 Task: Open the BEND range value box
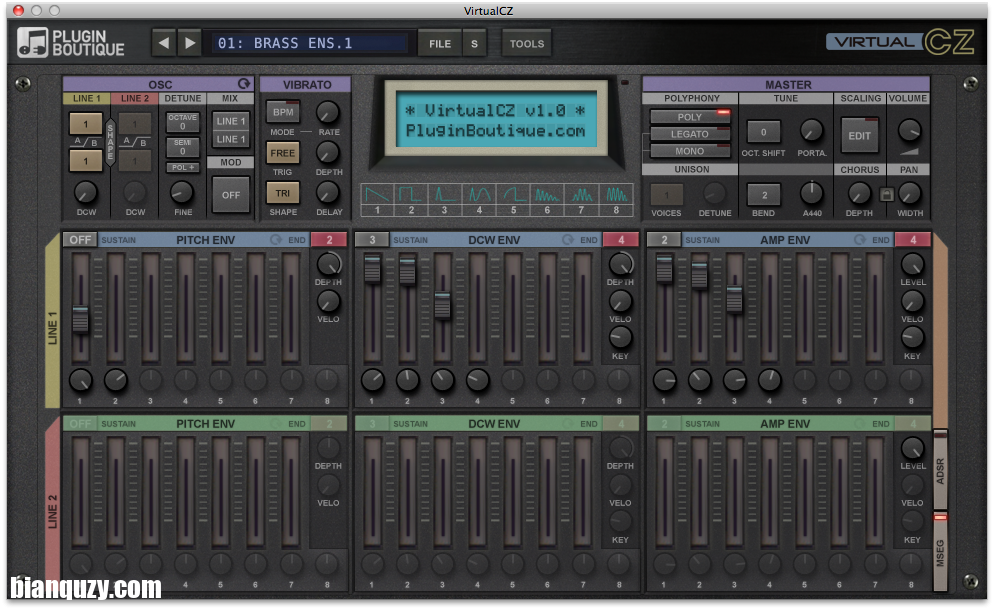pyautogui.click(x=764, y=195)
